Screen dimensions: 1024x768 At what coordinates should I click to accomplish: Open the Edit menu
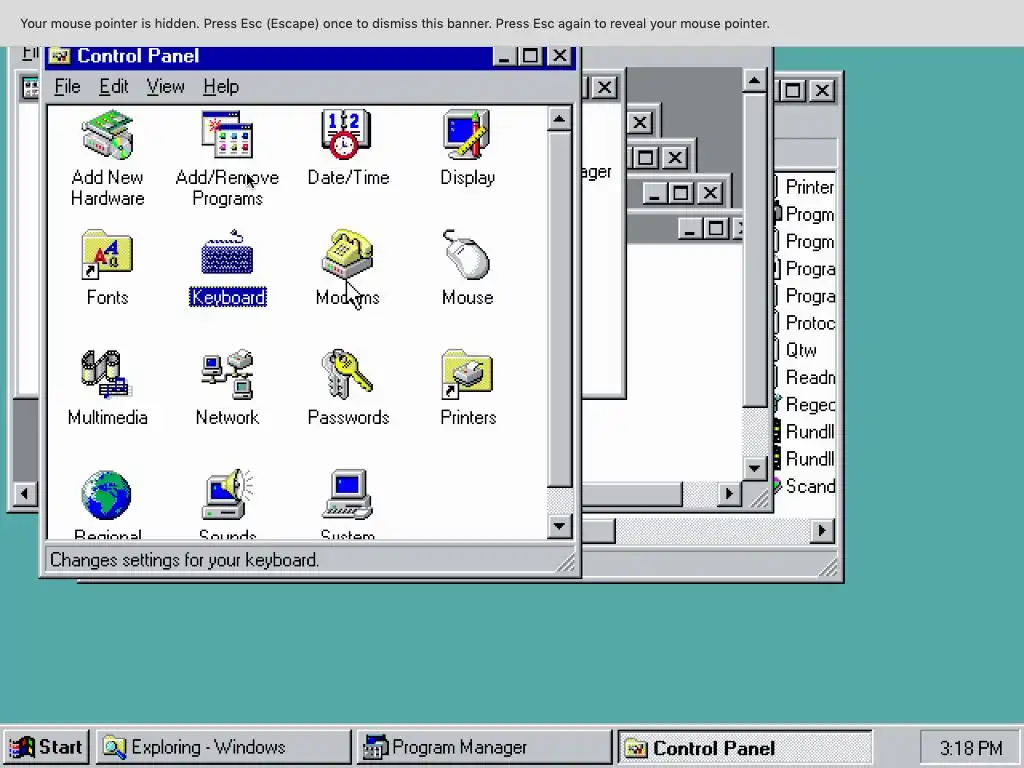114,87
